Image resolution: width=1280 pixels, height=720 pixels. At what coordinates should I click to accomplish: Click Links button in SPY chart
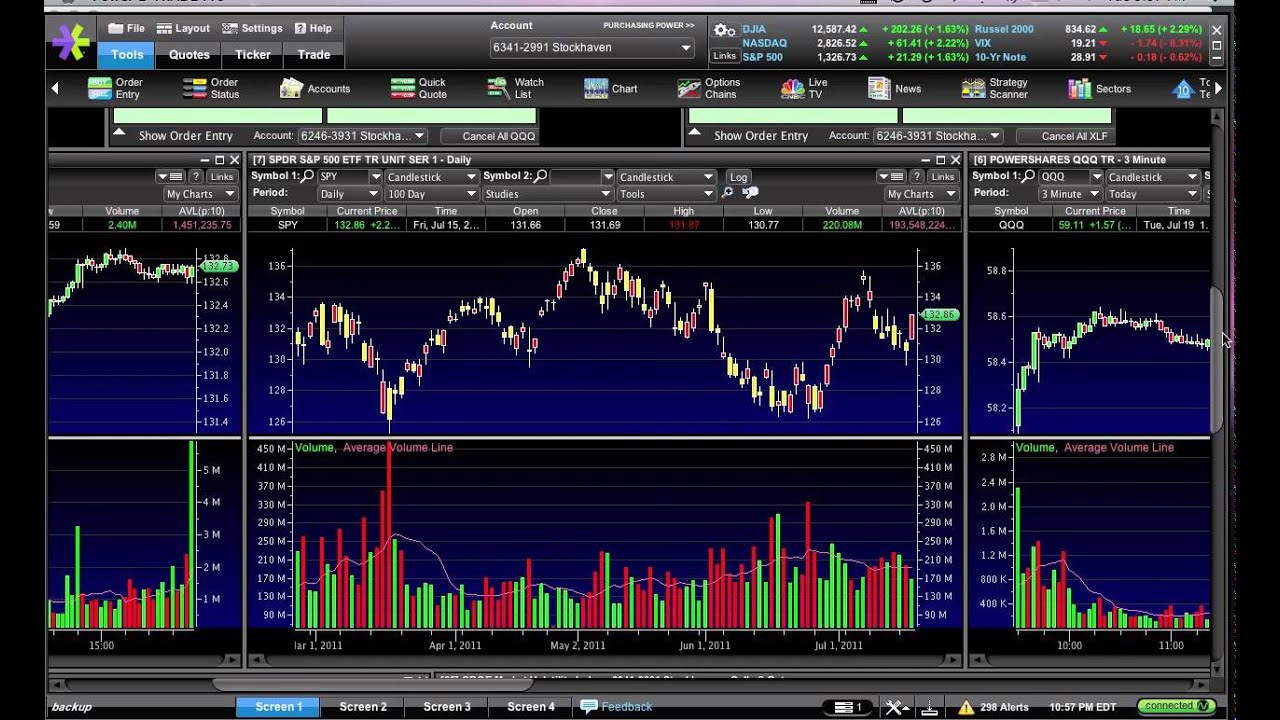[x=942, y=176]
